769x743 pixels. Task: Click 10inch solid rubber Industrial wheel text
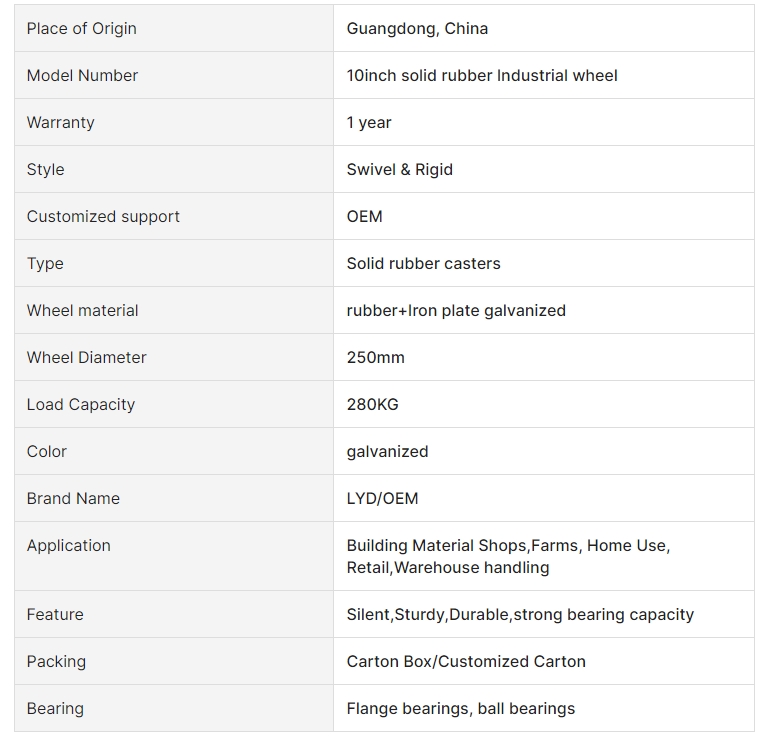coord(482,76)
